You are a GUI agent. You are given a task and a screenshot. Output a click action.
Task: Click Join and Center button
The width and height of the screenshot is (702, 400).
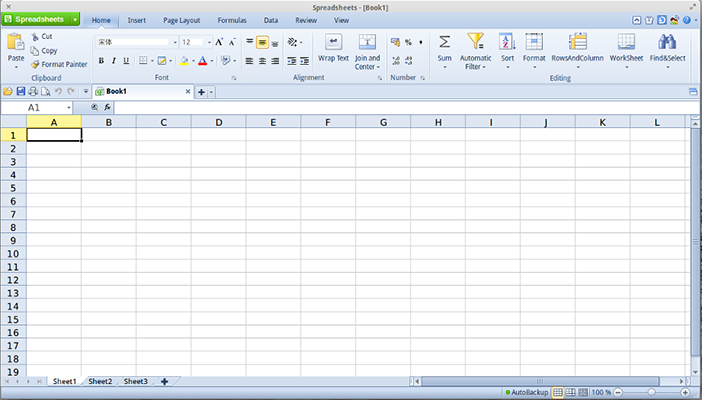(367, 52)
